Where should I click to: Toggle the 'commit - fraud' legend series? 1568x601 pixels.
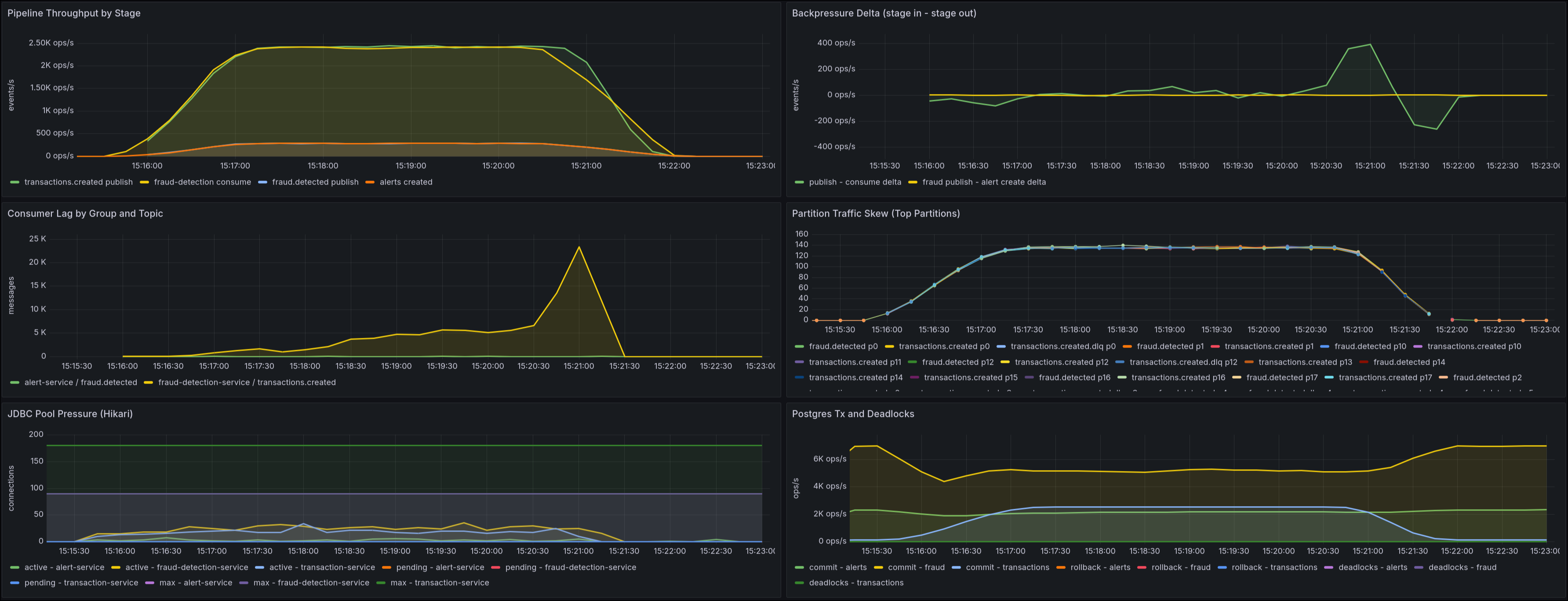pyautogui.click(x=916, y=568)
